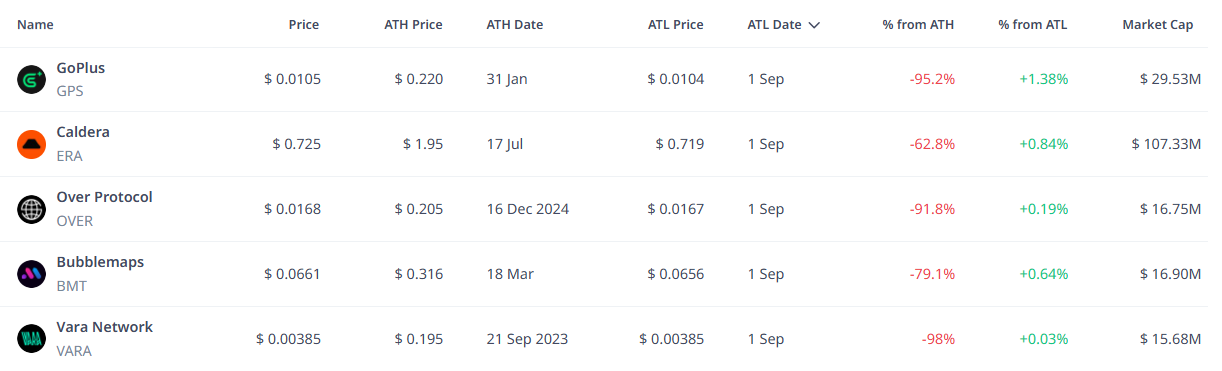Click the Bubblemaps logo icon
This screenshot has height=371, width=1222.
coord(32,274)
